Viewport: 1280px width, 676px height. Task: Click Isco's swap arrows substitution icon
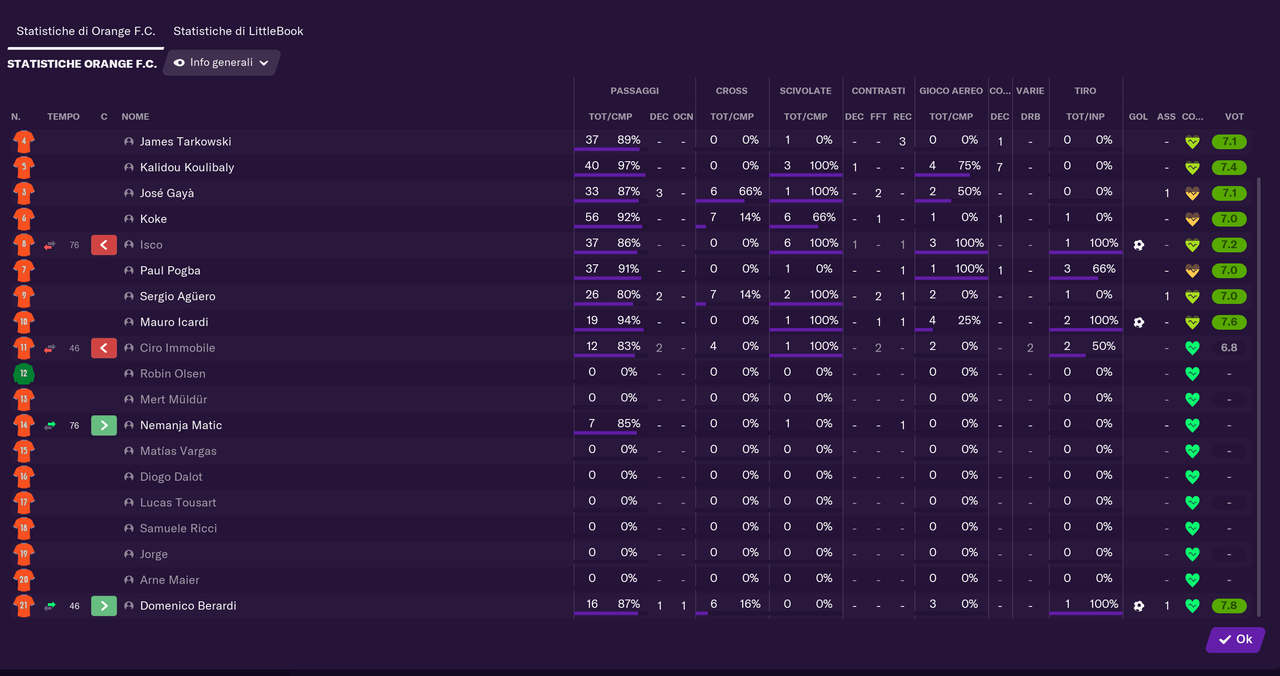(50, 245)
